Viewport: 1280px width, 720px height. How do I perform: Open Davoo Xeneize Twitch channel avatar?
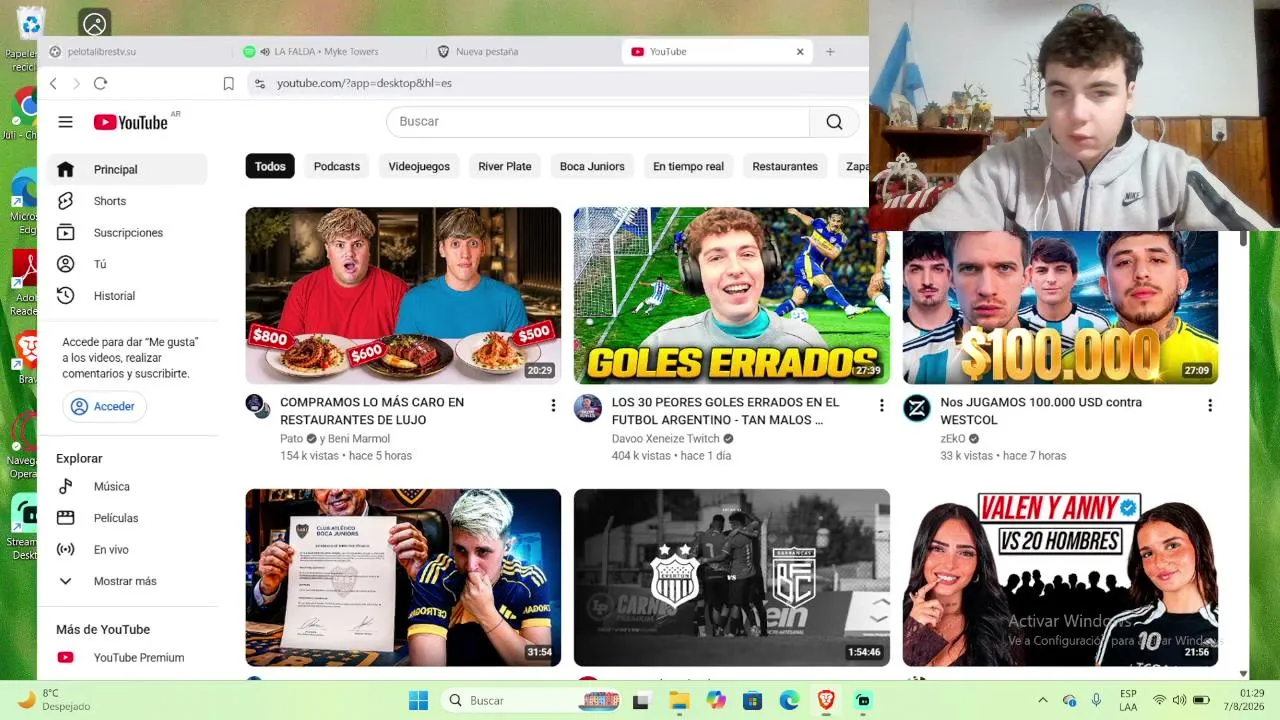(588, 408)
